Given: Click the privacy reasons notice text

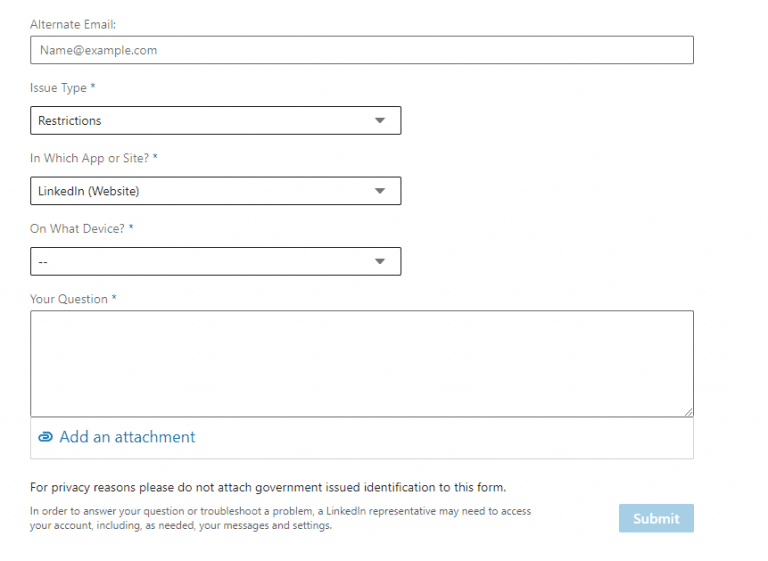Looking at the screenshot, I should pos(268,488).
